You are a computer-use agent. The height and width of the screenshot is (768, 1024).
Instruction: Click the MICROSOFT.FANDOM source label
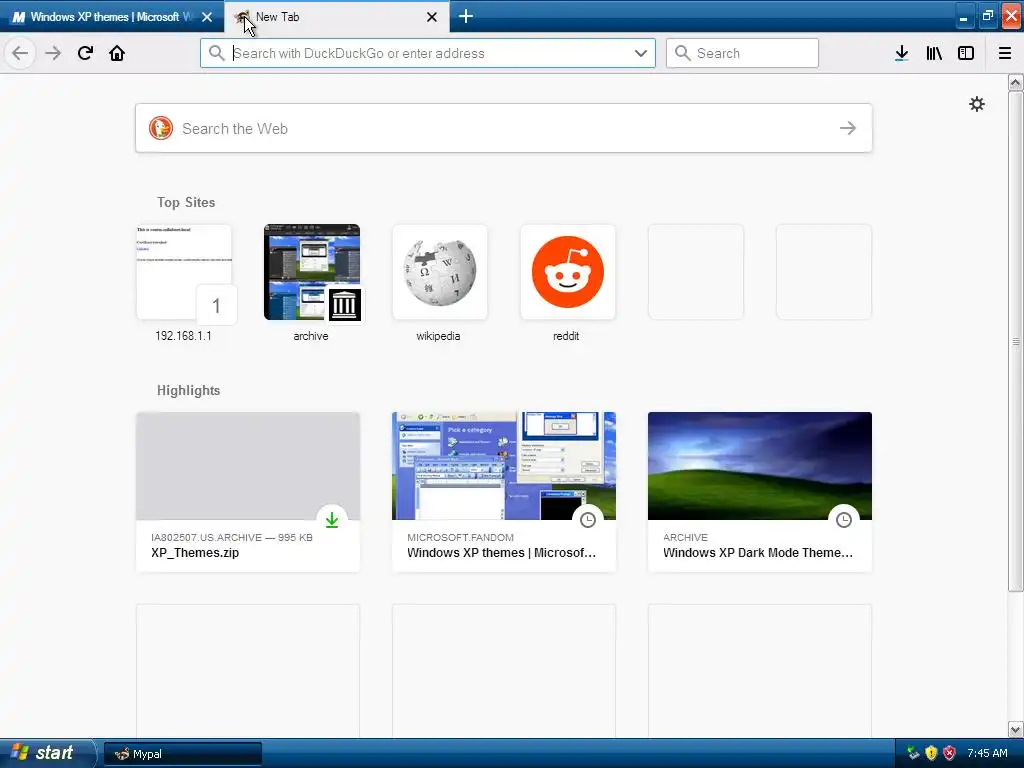pos(460,537)
